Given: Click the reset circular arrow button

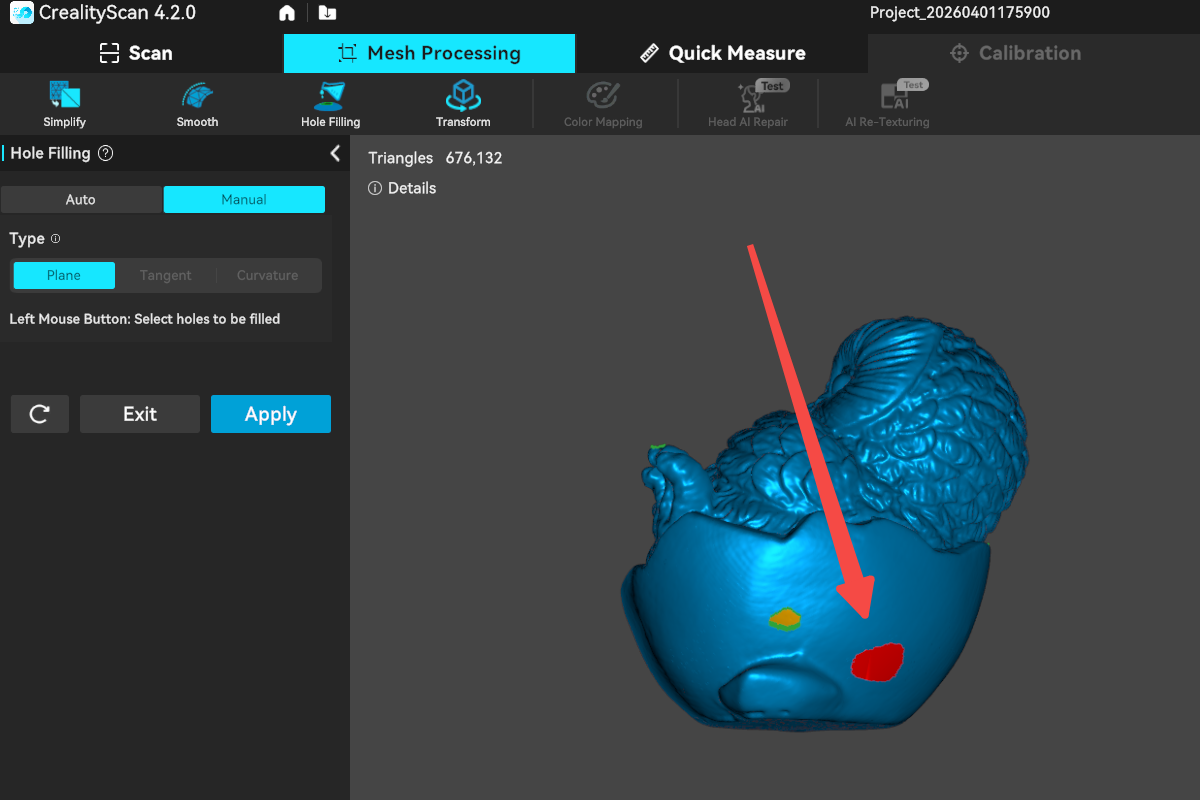Looking at the screenshot, I should tap(40, 414).
